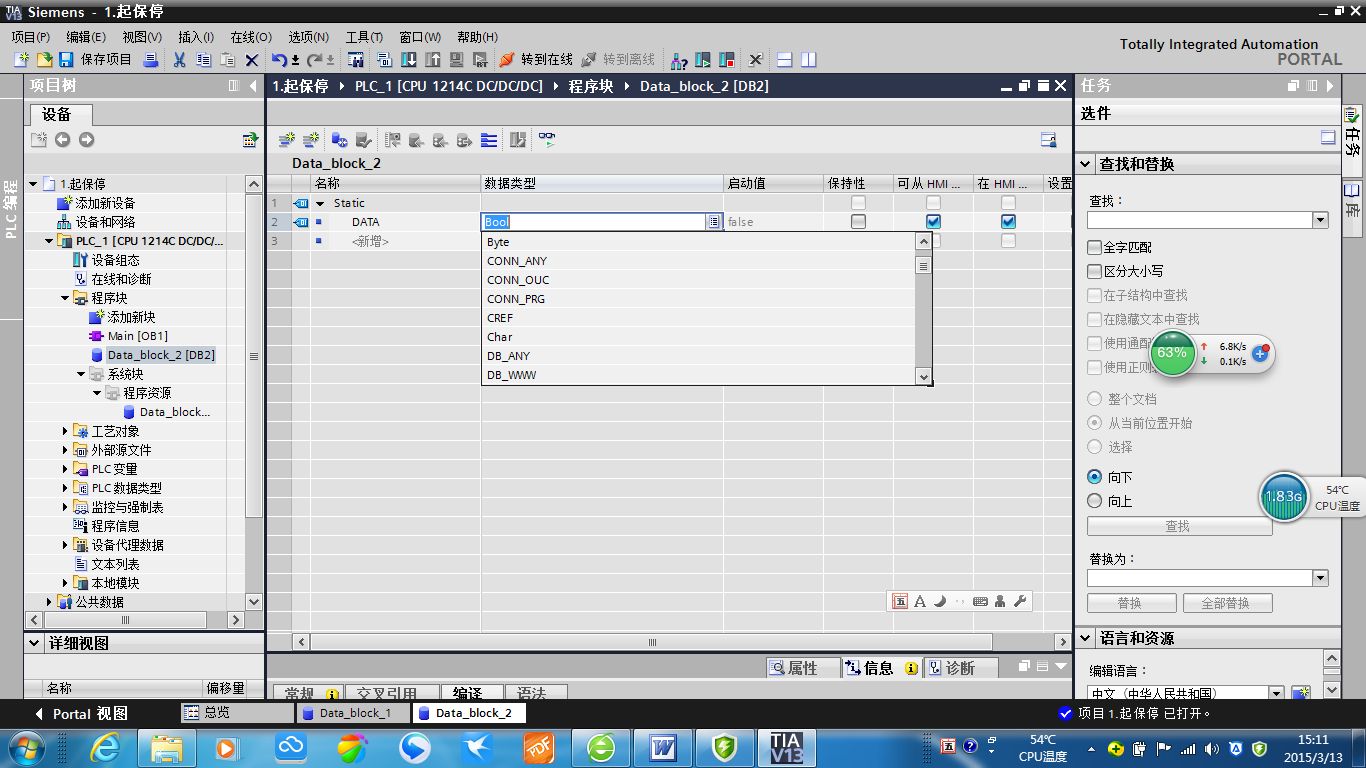Enable the whole word match checkbox

[1094, 247]
